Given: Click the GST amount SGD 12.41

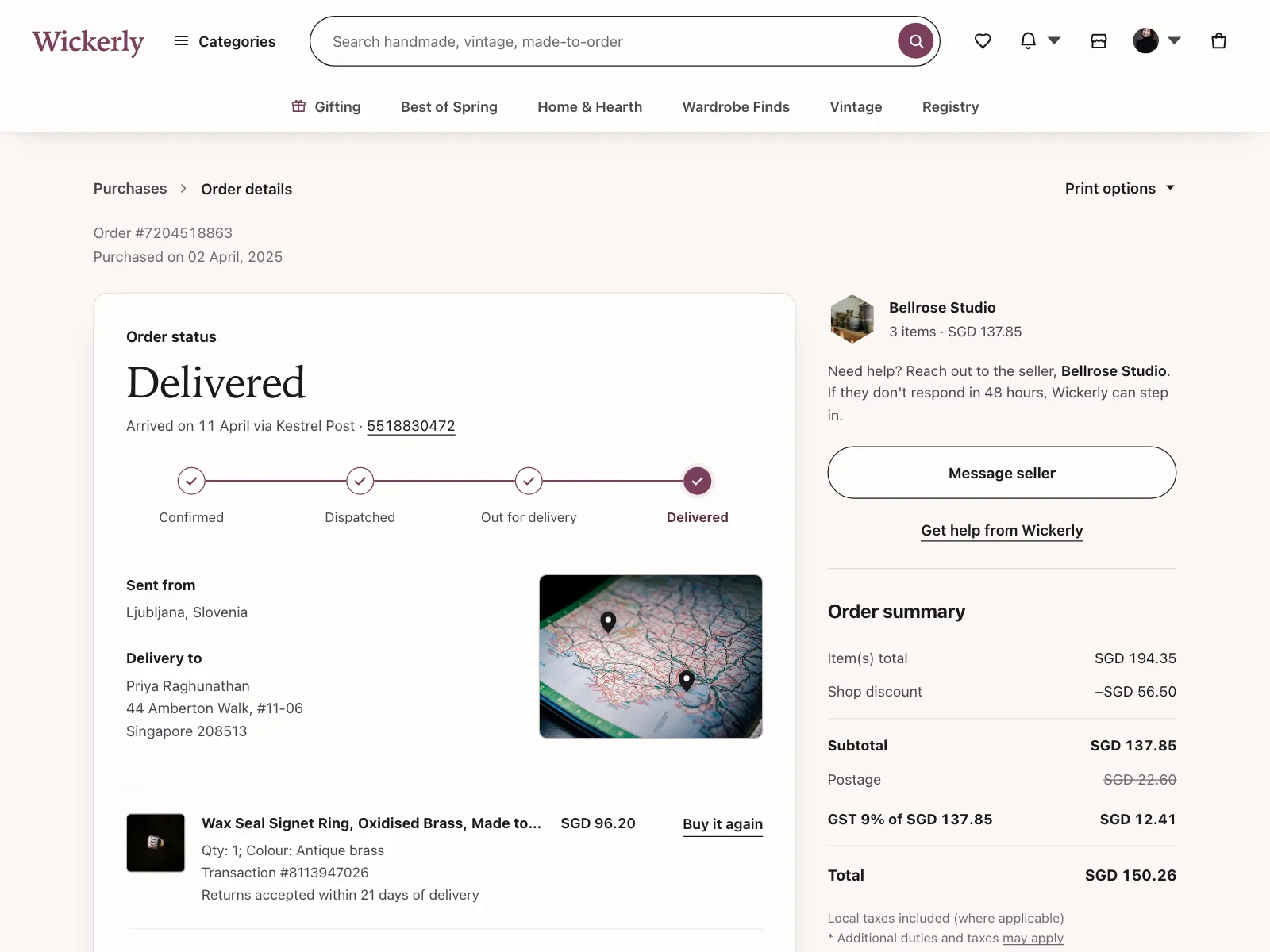Looking at the screenshot, I should coord(1137,820).
